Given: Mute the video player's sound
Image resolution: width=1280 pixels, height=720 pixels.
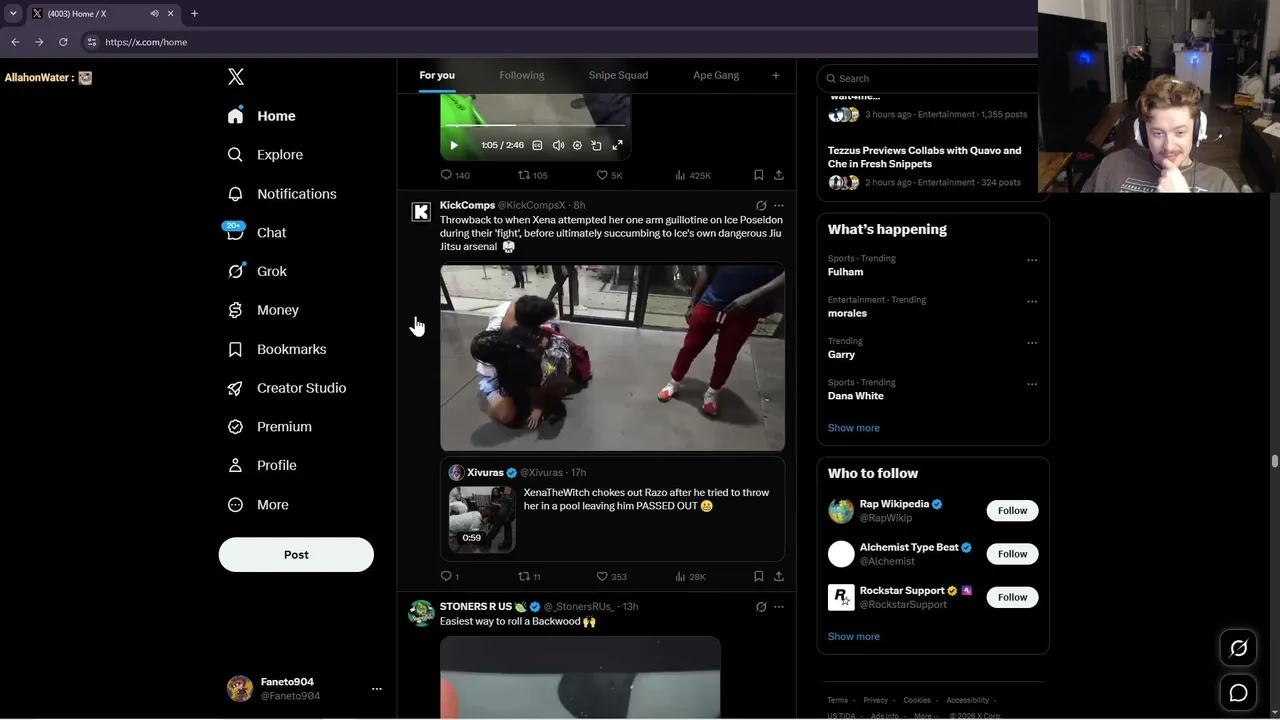Looking at the screenshot, I should pyautogui.click(x=558, y=146).
